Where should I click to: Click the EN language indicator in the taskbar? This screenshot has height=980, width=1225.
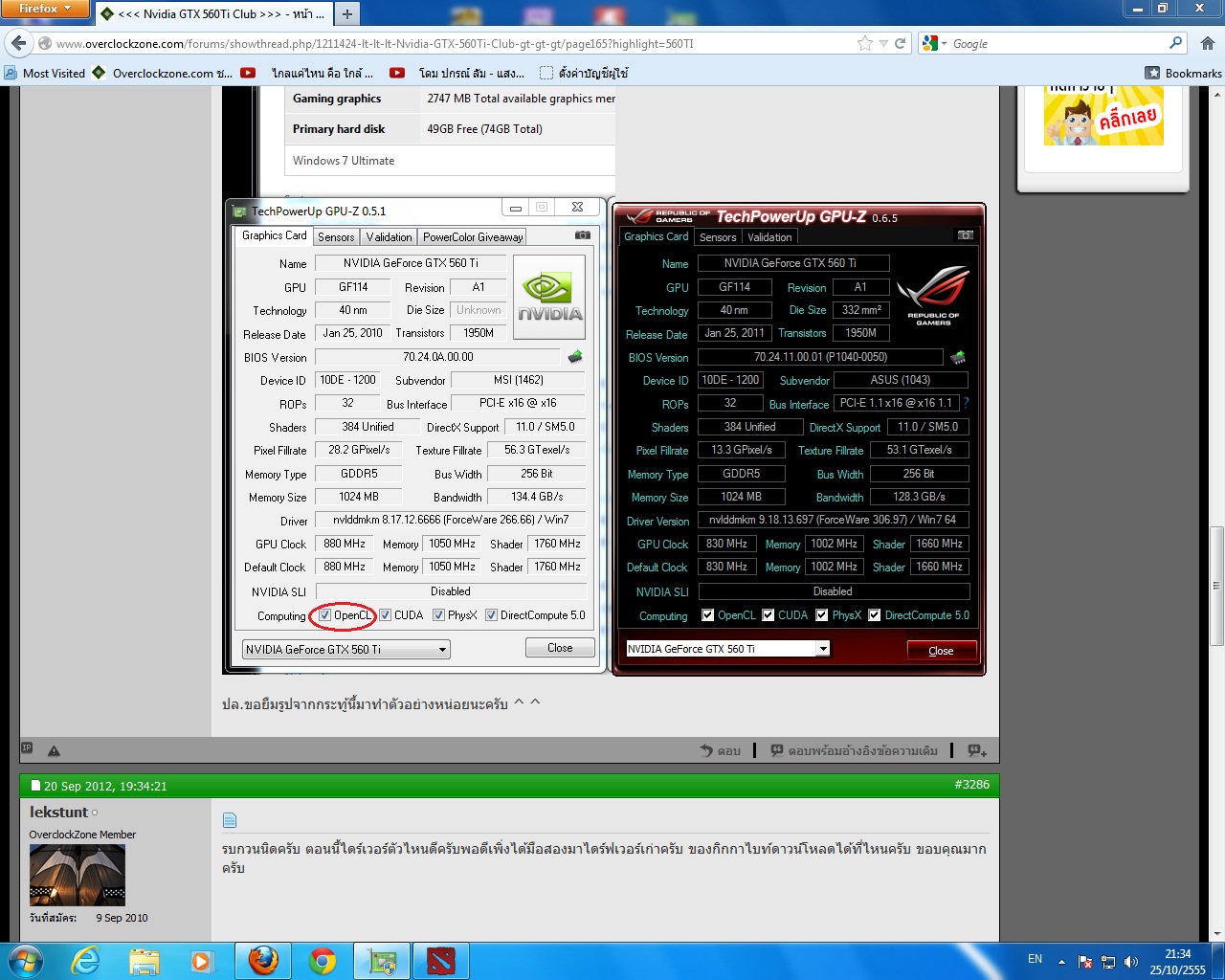coord(1035,959)
